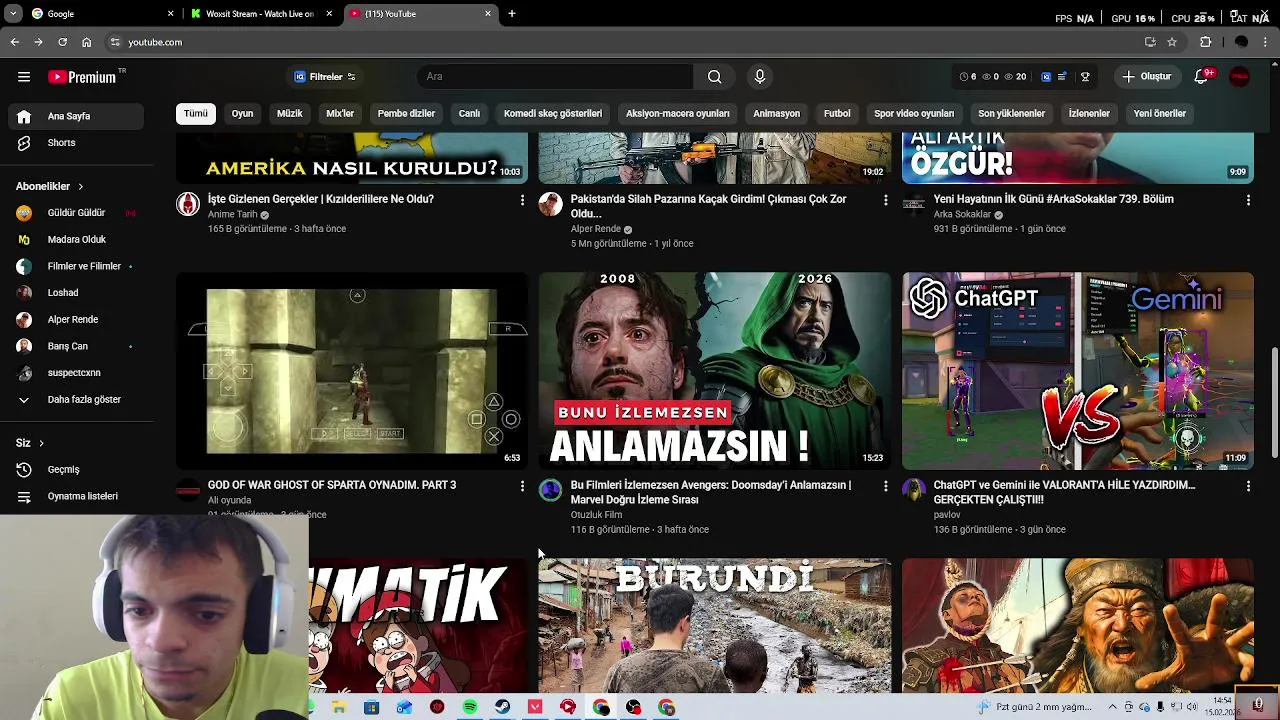Click the browser home button
The height and width of the screenshot is (720, 1280).
click(x=86, y=42)
